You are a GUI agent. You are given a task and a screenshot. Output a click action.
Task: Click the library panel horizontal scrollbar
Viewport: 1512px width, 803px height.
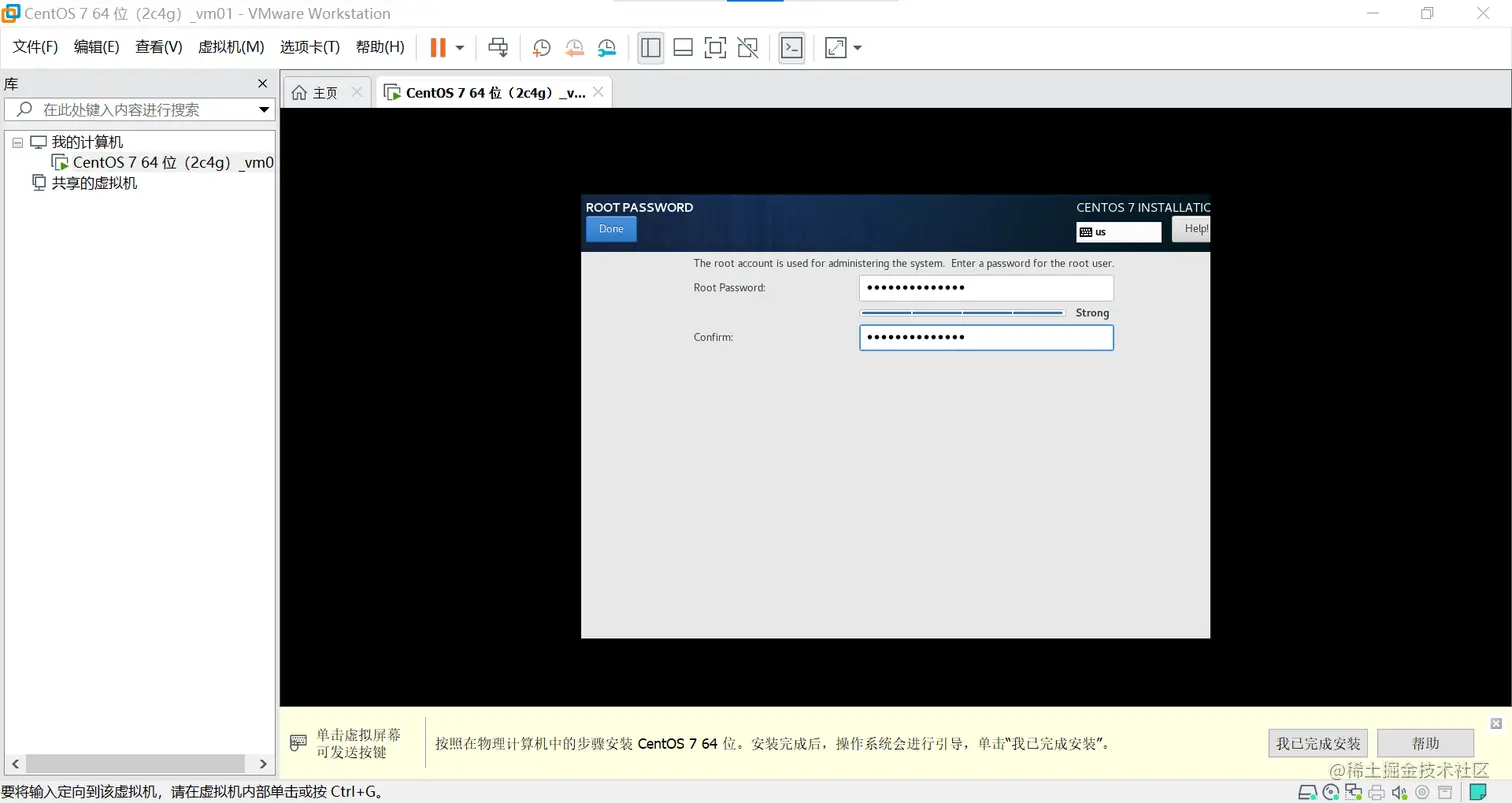(x=138, y=764)
